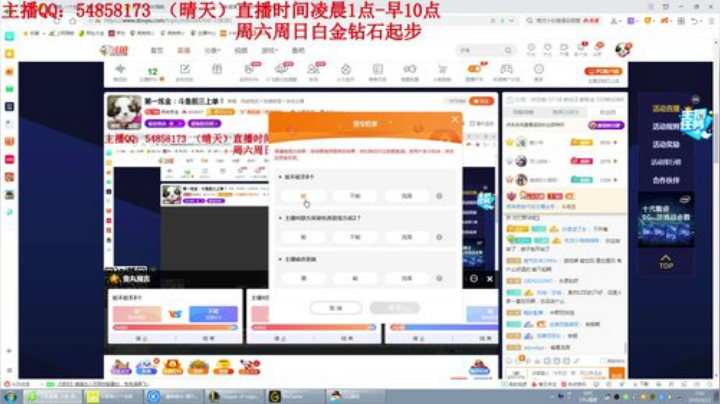Click the blue progress bar on third prediction card
Viewport: 720px width, 404px height.
444,327
